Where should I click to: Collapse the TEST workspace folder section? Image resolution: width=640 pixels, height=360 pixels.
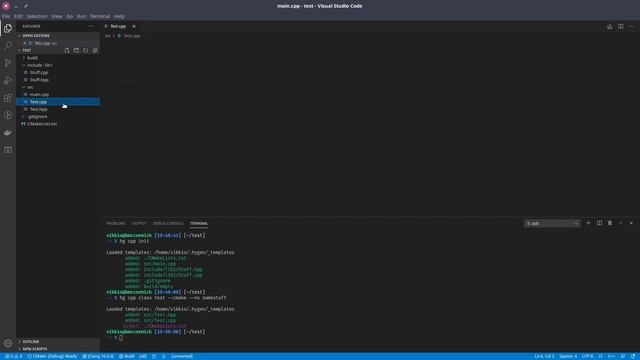41,50
